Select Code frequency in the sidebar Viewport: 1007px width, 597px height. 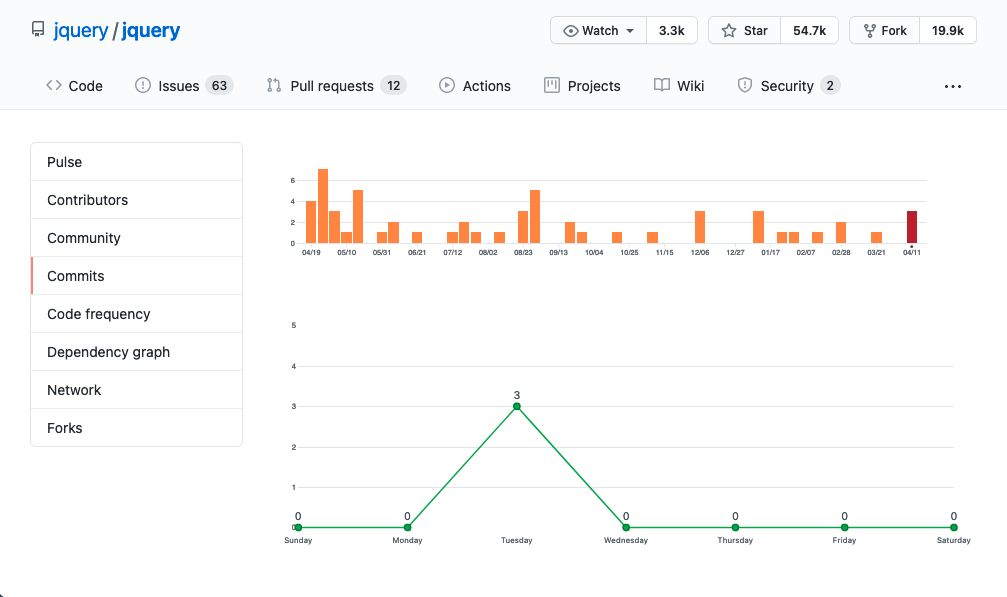(x=137, y=313)
